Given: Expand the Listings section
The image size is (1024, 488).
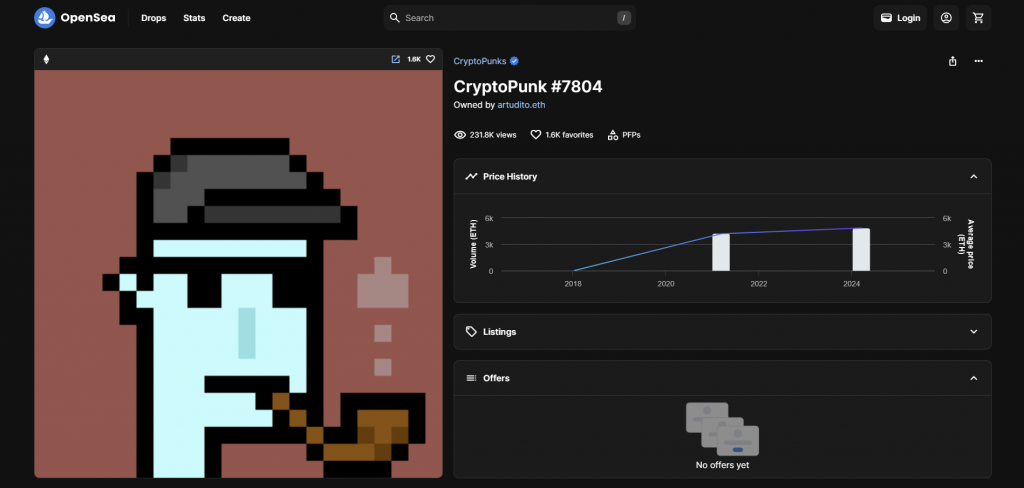Looking at the screenshot, I should click(973, 332).
